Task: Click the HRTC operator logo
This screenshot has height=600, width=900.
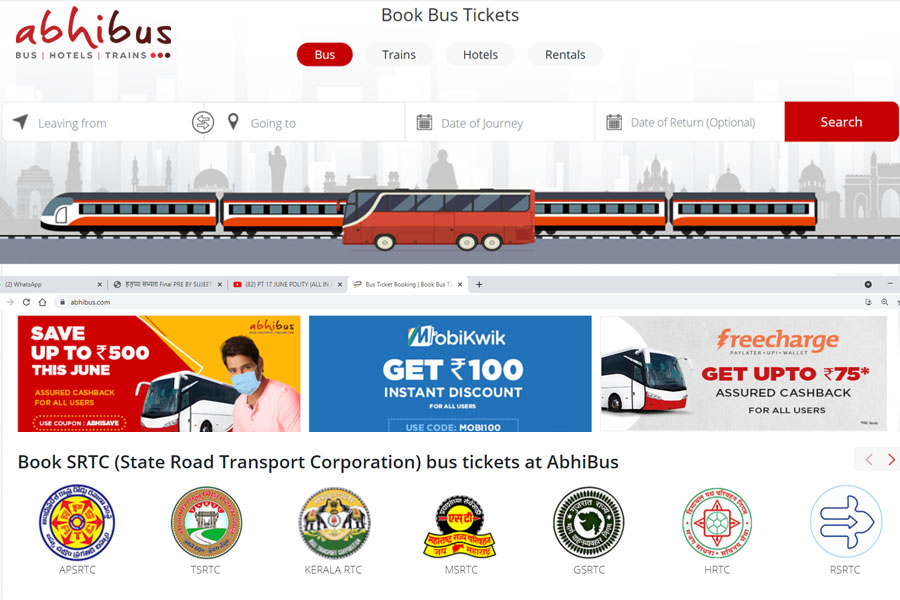Action: click(717, 523)
